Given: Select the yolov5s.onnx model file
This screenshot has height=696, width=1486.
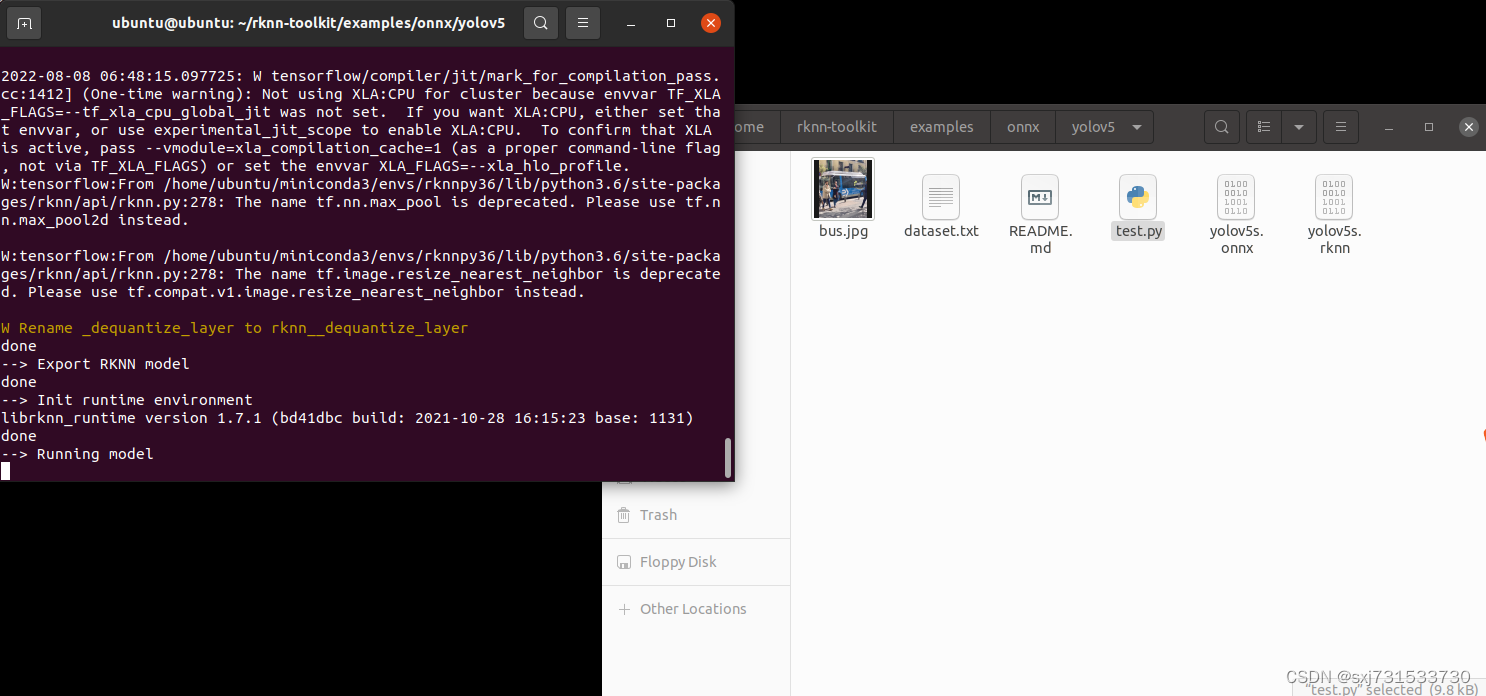Looking at the screenshot, I should [x=1236, y=198].
